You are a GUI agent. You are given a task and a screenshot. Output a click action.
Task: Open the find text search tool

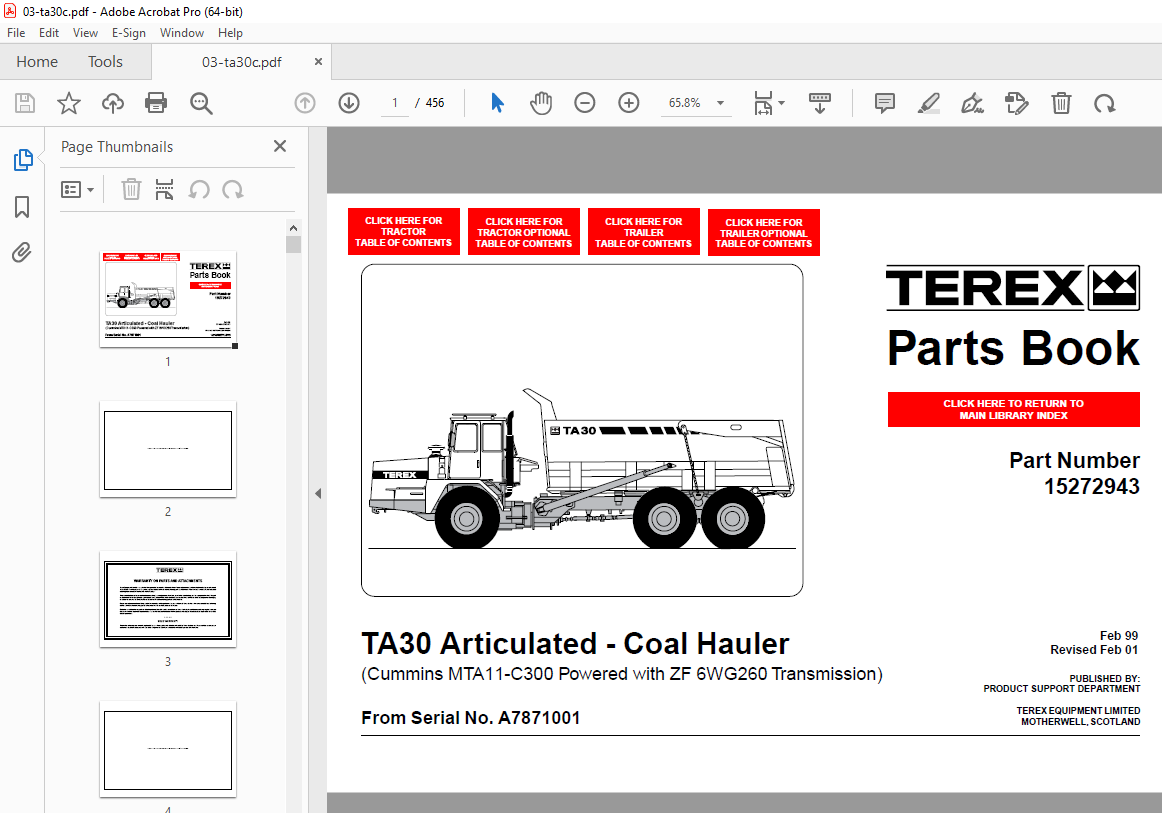coord(201,103)
